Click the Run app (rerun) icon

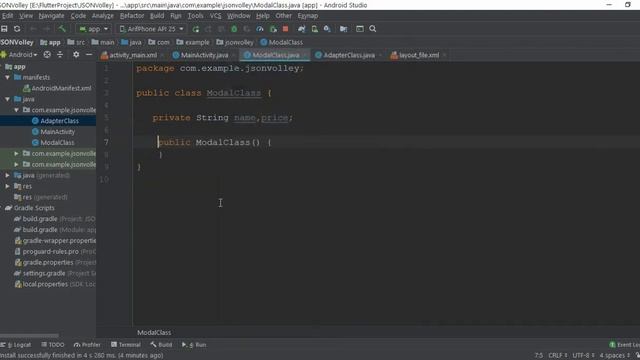196,29
